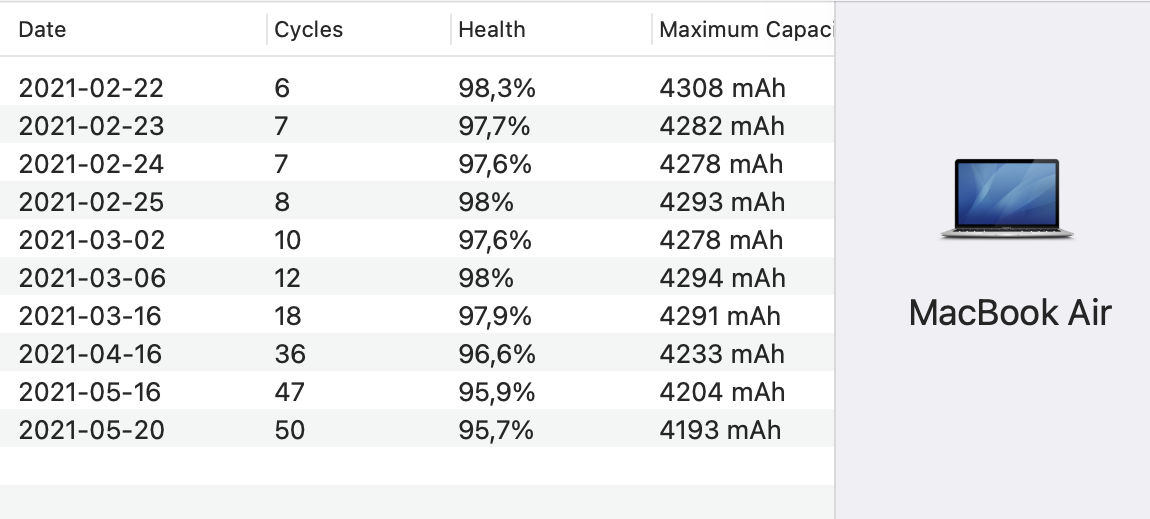Click the Health column header

[491, 30]
